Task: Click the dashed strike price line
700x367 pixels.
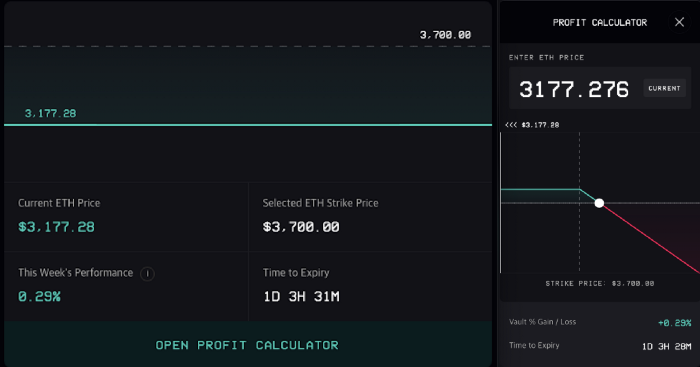Action: point(248,46)
